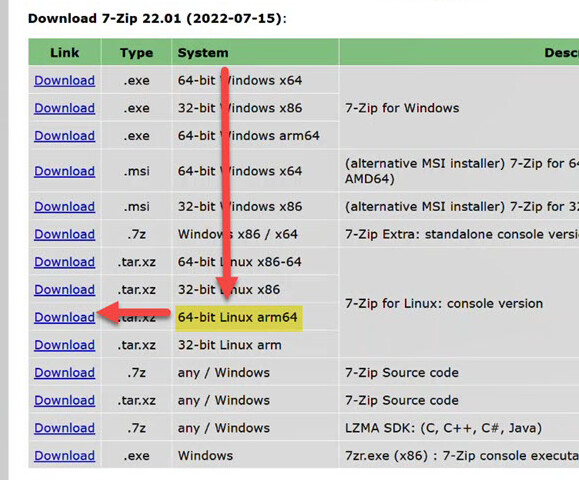This screenshot has width=579, height=480.
Task: Select the highlighted '64-bit Linux arm64' text
Action: pos(237,317)
